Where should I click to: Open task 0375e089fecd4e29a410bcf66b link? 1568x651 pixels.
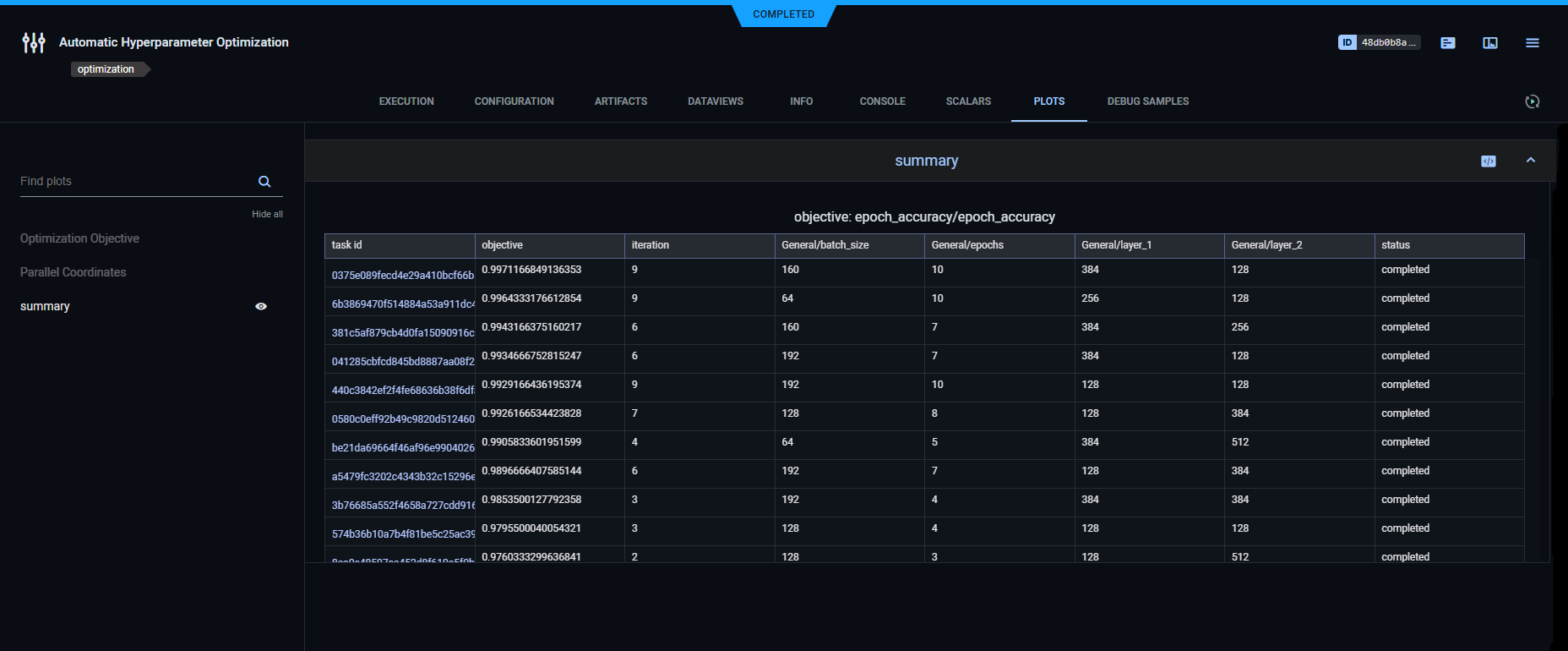coord(402,276)
